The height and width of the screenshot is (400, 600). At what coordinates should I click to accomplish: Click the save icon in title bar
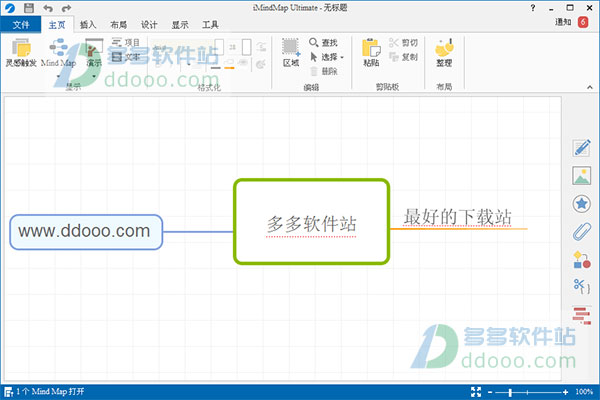point(29,8)
